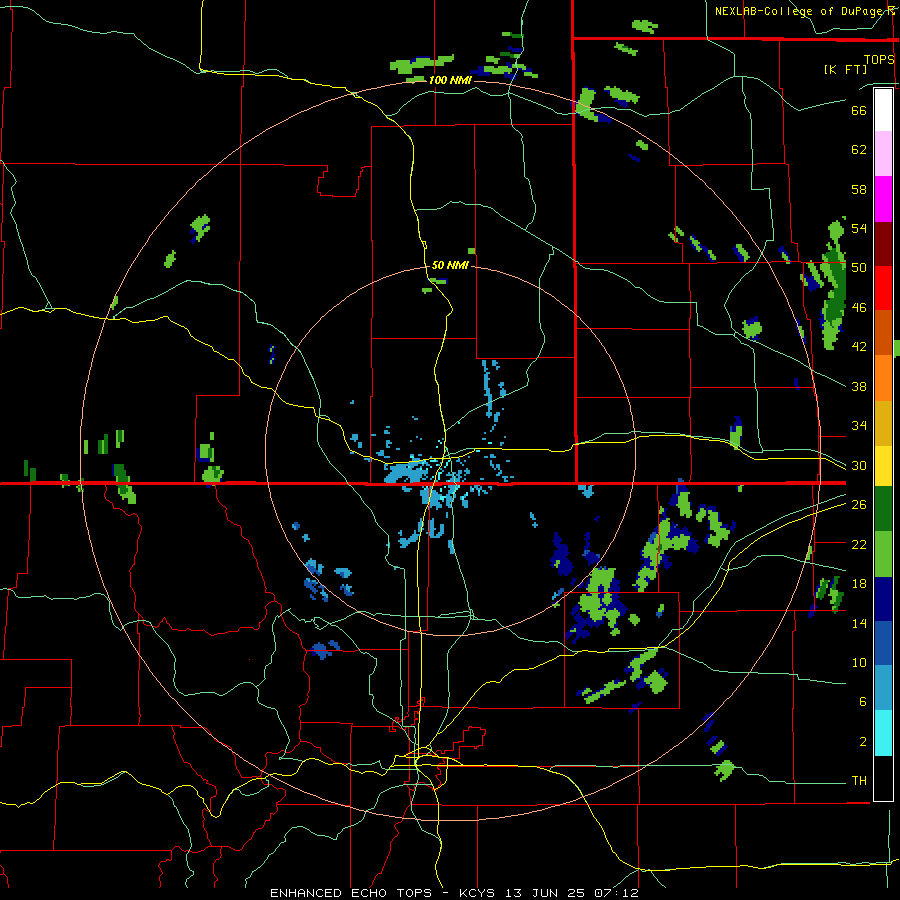
Task: Click the 34 legend value
Action: [x=859, y=425]
